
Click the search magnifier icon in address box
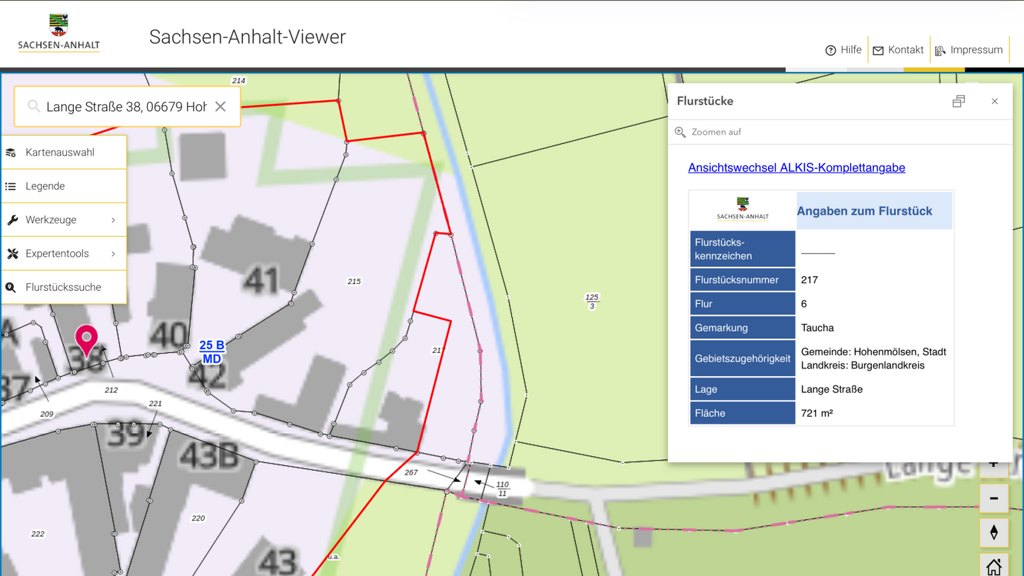click(x=34, y=107)
